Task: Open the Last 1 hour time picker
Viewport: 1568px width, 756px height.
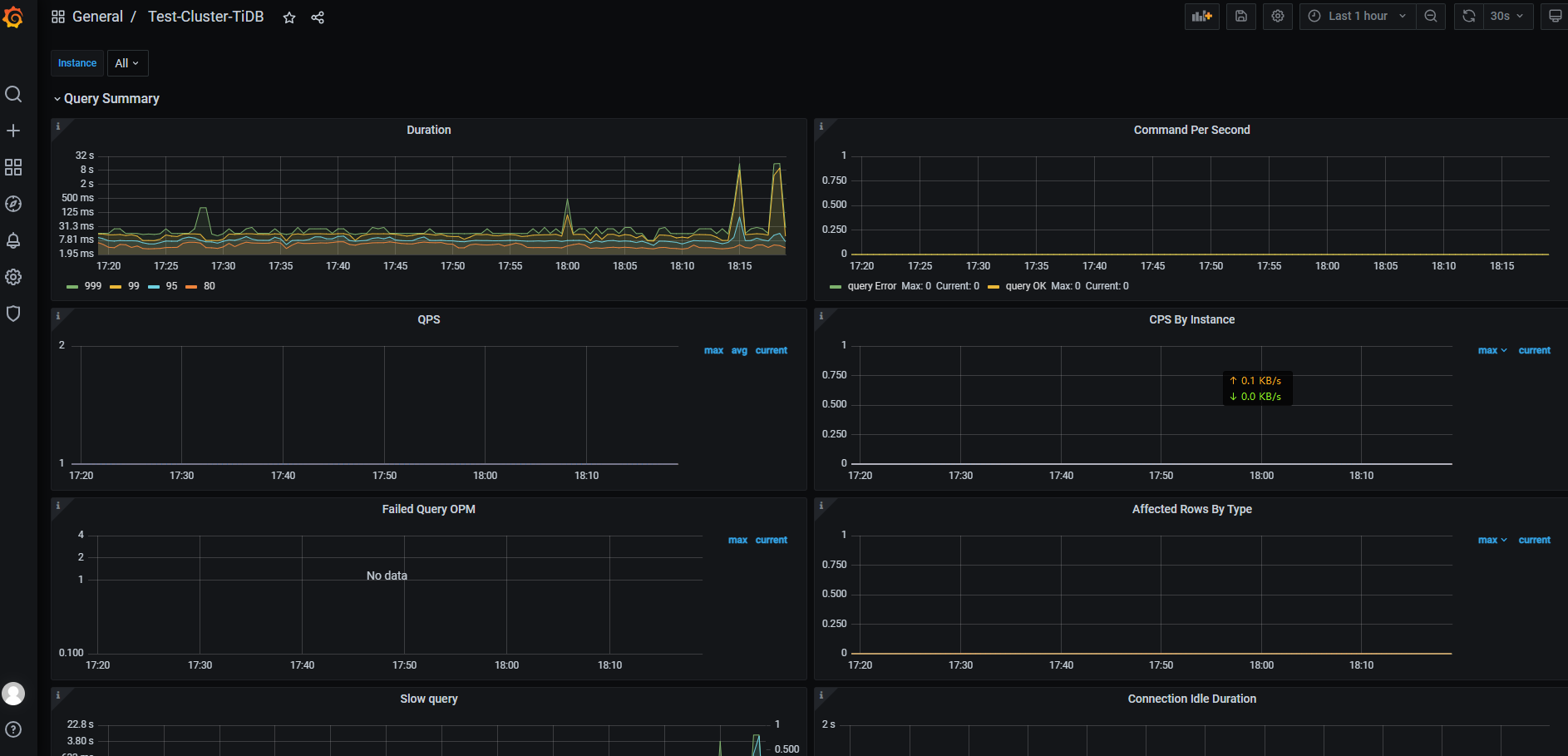Action: [x=1358, y=16]
